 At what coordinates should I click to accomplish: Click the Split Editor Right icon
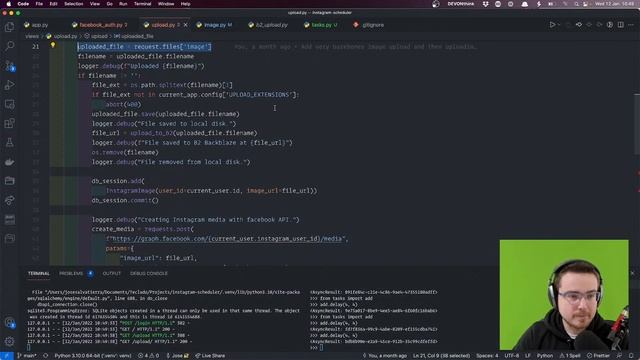(620, 25)
